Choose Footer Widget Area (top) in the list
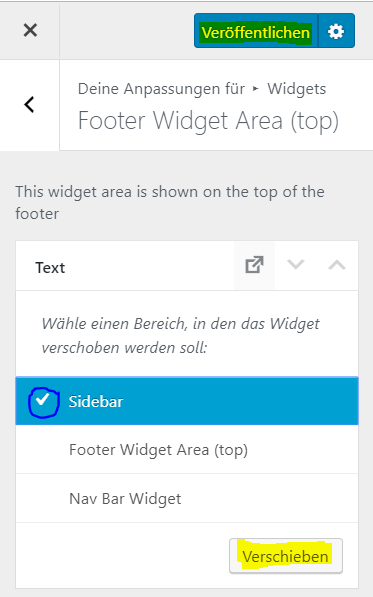The image size is (373, 597). 187,450
